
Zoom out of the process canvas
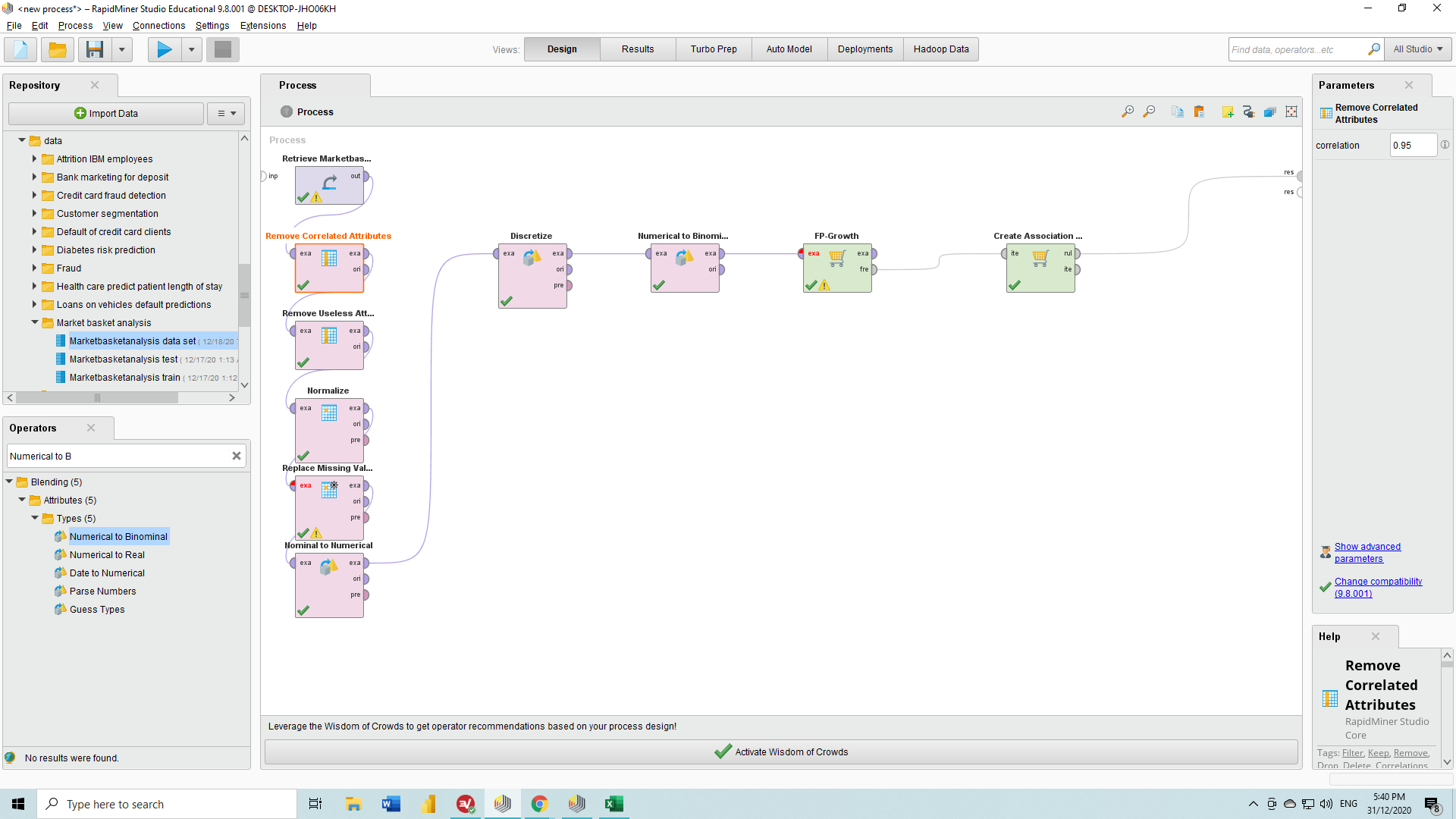pos(1150,112)
